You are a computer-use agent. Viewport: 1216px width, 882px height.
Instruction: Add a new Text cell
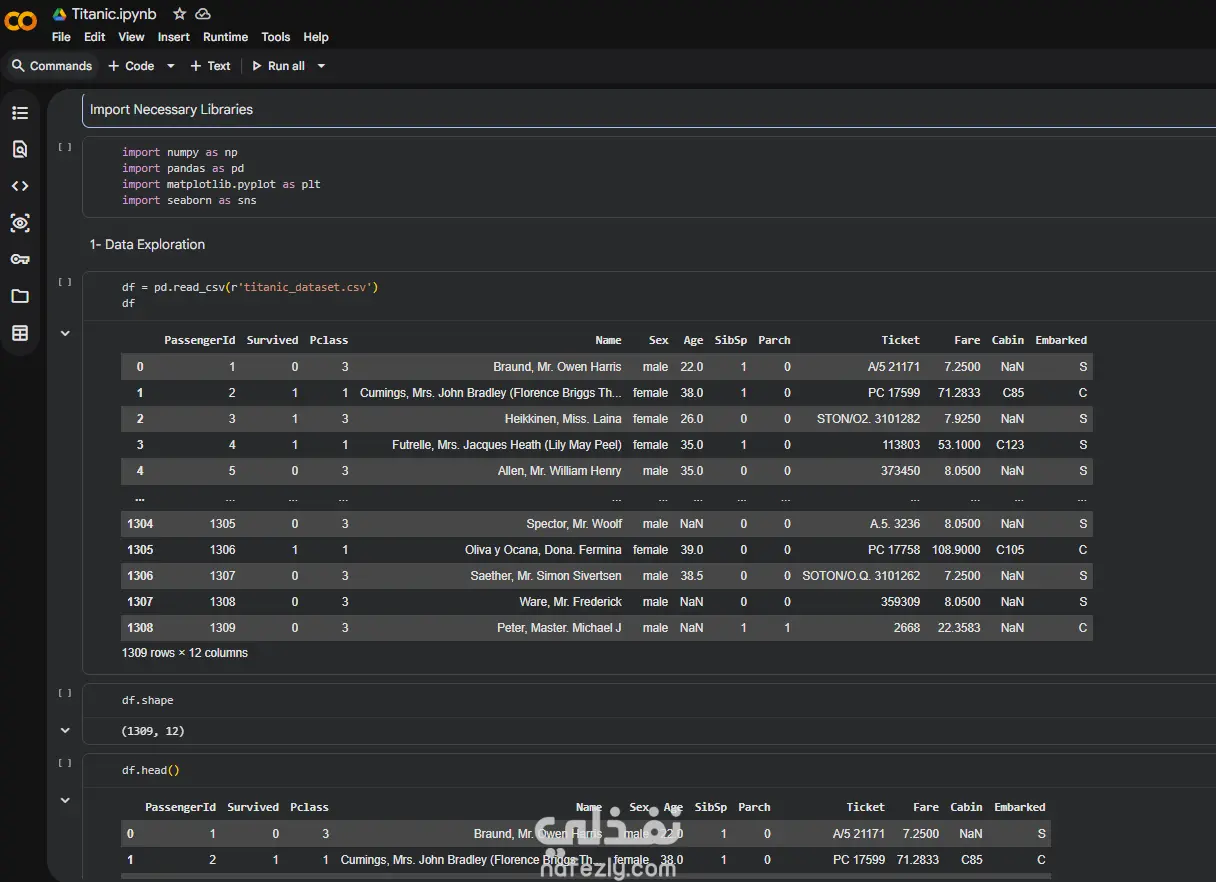pos(210,66)
